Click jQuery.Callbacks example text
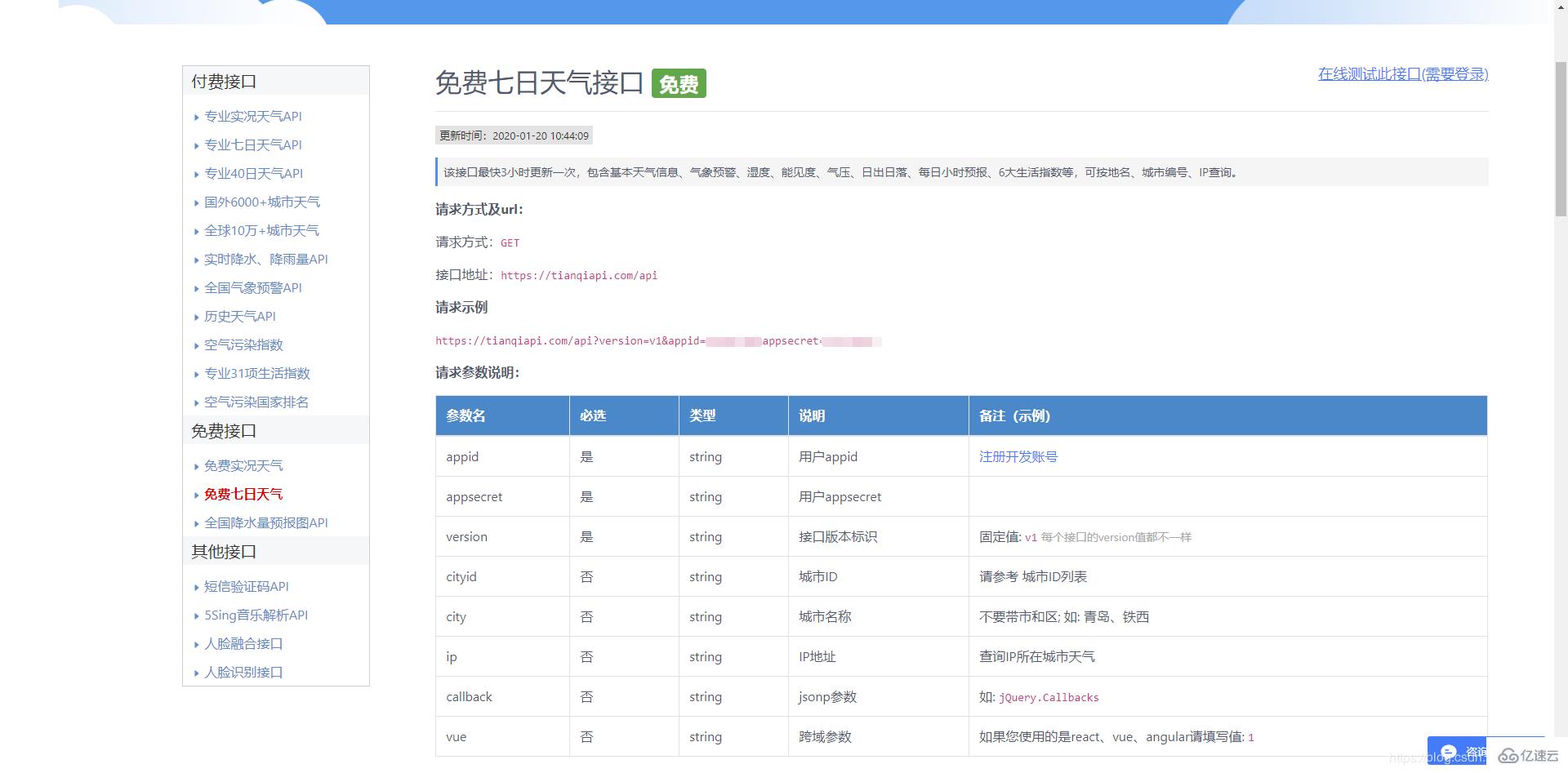 click(1049, 697)
